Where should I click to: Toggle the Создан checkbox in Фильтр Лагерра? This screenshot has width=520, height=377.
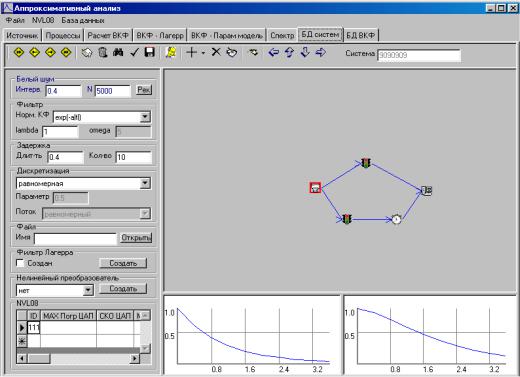coord(20,263)
